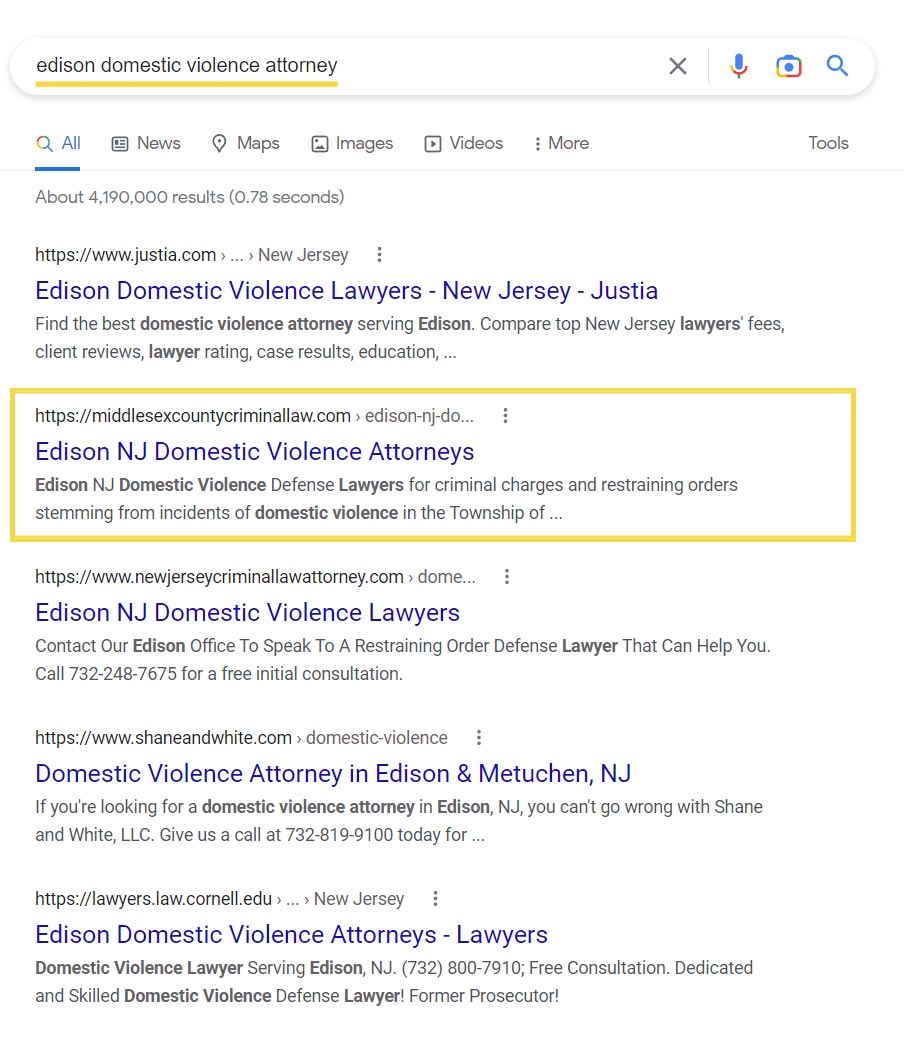Open Edison Domestic Violence Lawyers - New Jersey - Justia
Image resolution: width=904 pixels, height=1043 pixels.
347,291
